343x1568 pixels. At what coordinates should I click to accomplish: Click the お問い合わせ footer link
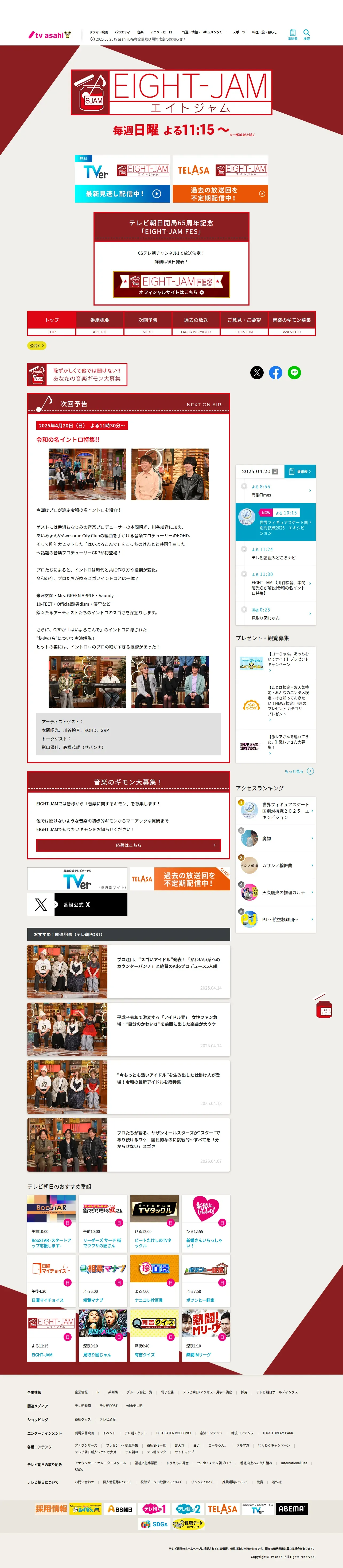[x=84, y=1482]
